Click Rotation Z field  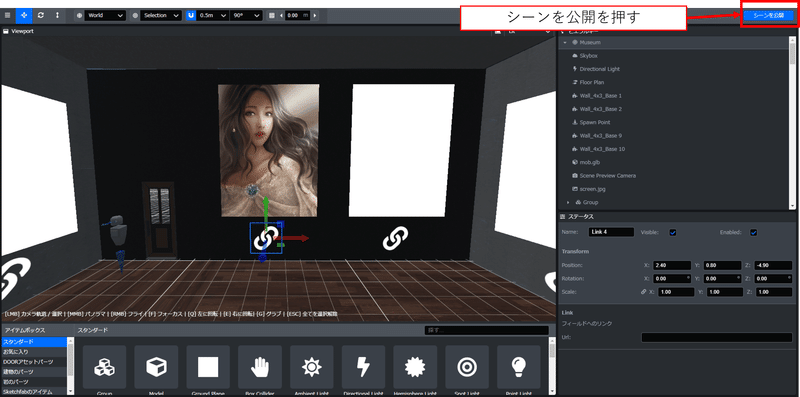point(773,279)
